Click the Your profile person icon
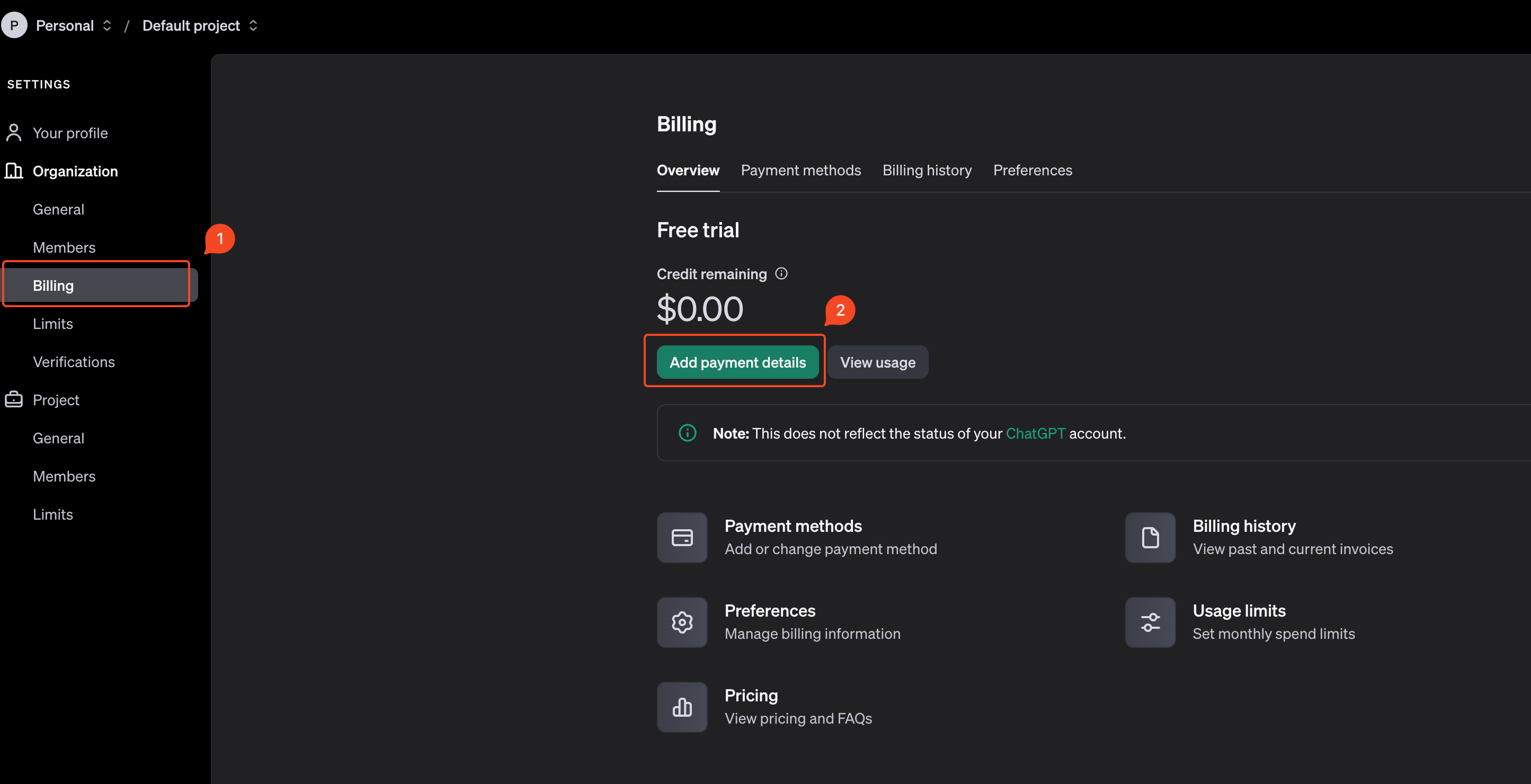1531x784 pixels. pyautogui.click(x=14, y=131)
